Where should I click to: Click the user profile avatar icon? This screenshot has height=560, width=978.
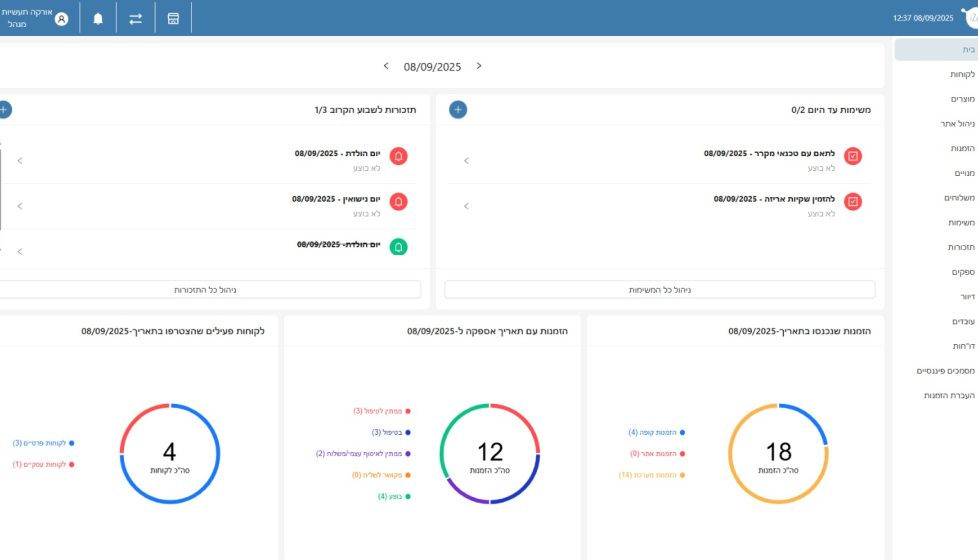[62, 18]
